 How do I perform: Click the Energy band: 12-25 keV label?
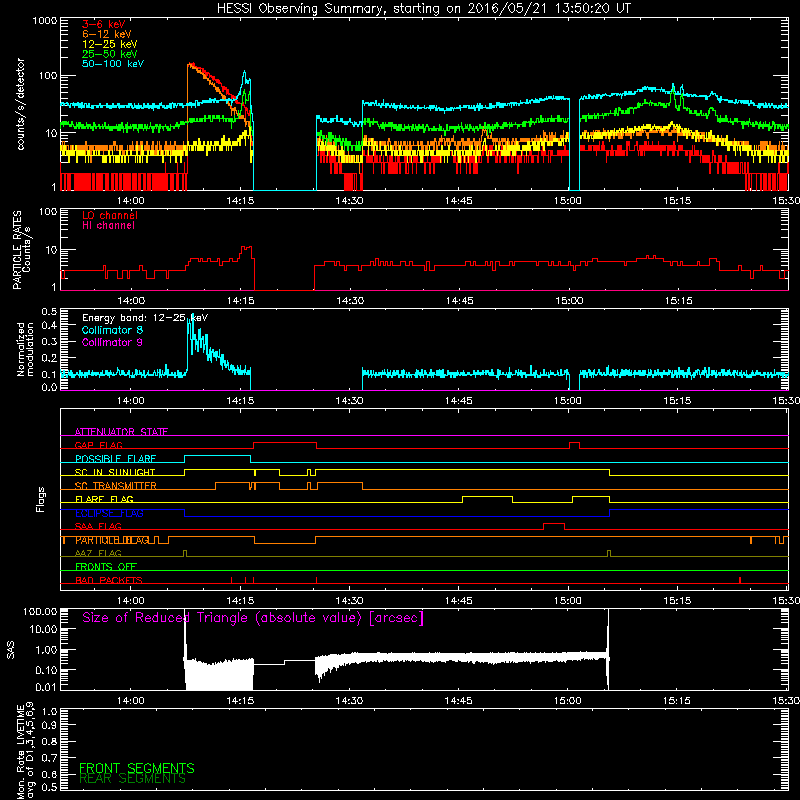pos(145,318)
